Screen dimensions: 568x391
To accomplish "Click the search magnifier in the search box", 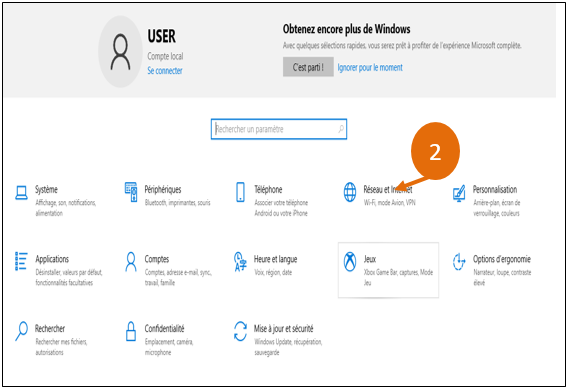I will coord(341,129).
